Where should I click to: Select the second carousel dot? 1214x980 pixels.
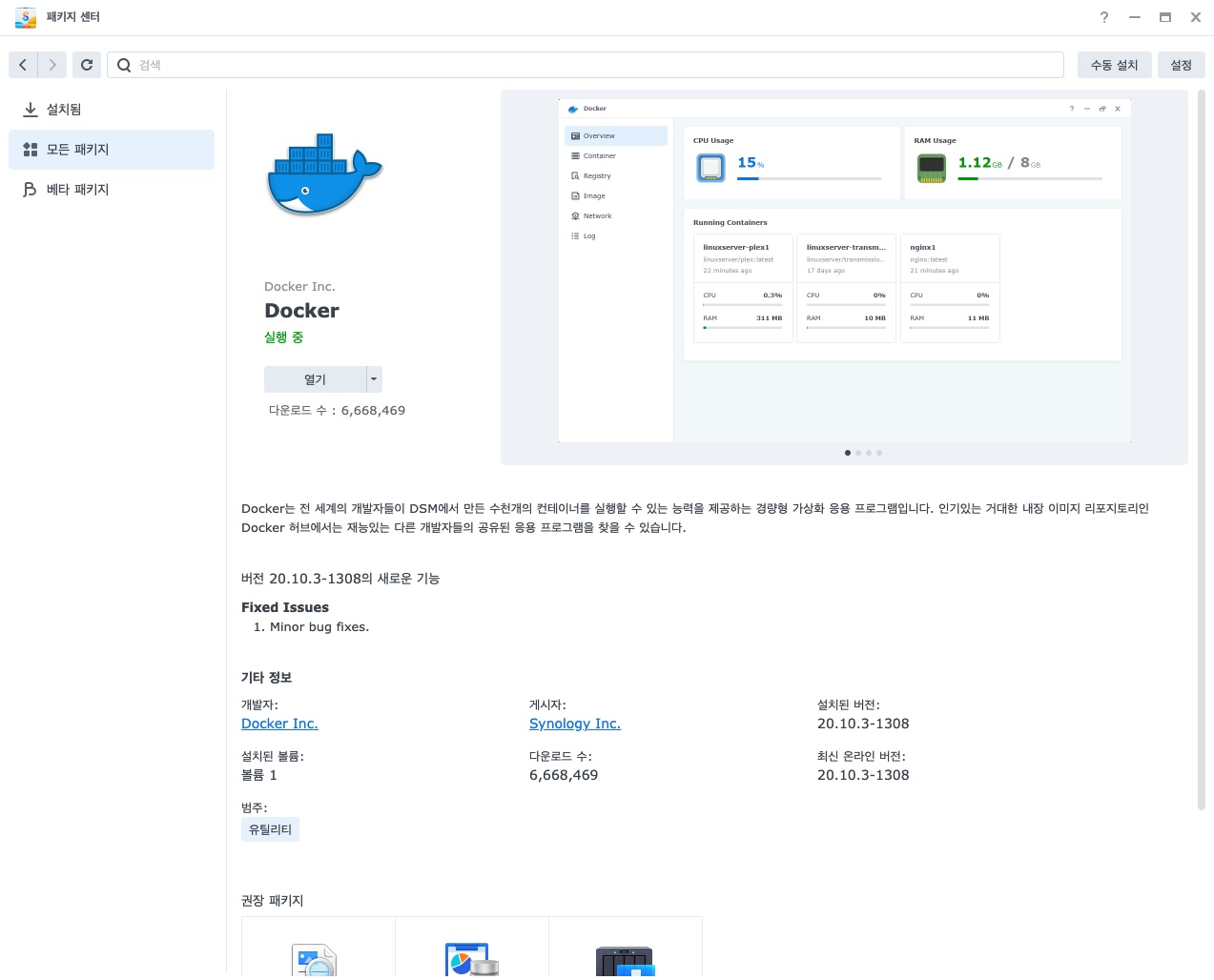point(858,453)
